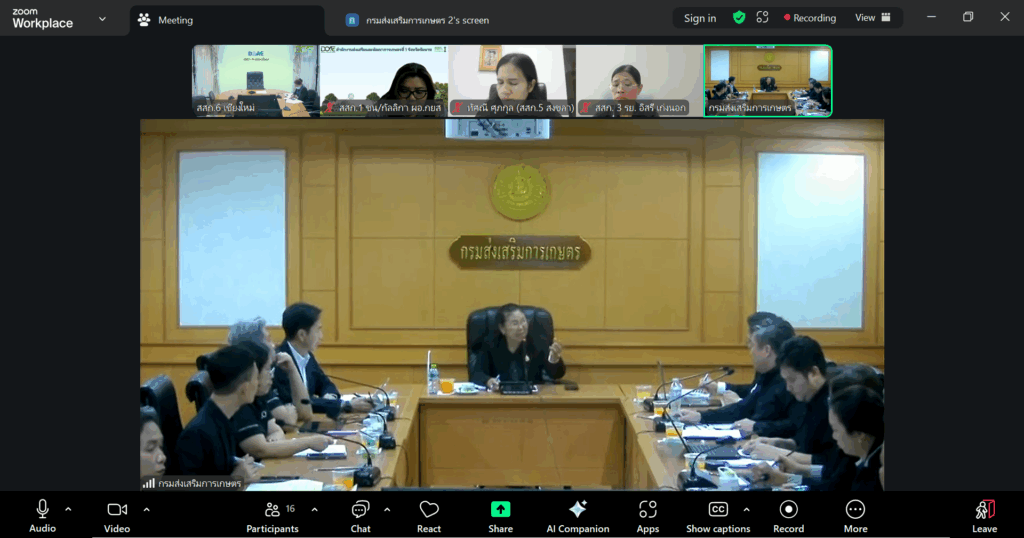Open the Participants panel
Viewport: 1024px width, 538px height.
[272, 515]
